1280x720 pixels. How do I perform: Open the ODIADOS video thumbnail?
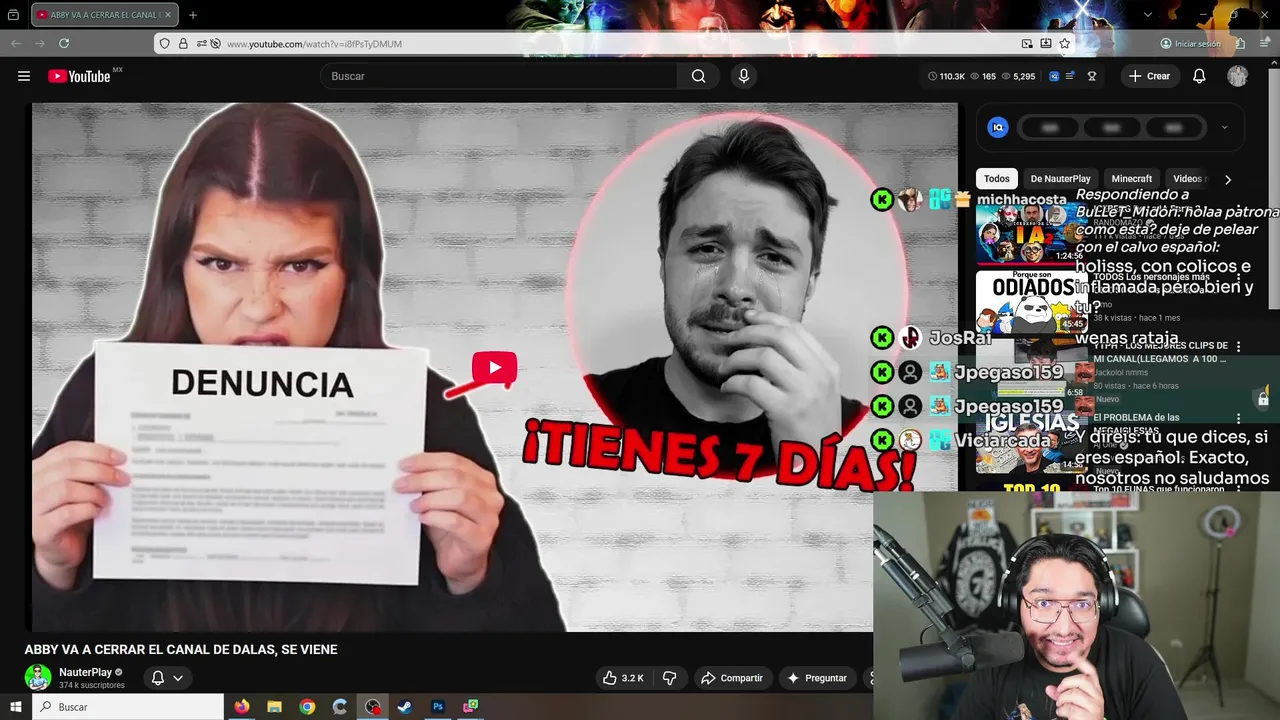click(x=1030, y=302)
